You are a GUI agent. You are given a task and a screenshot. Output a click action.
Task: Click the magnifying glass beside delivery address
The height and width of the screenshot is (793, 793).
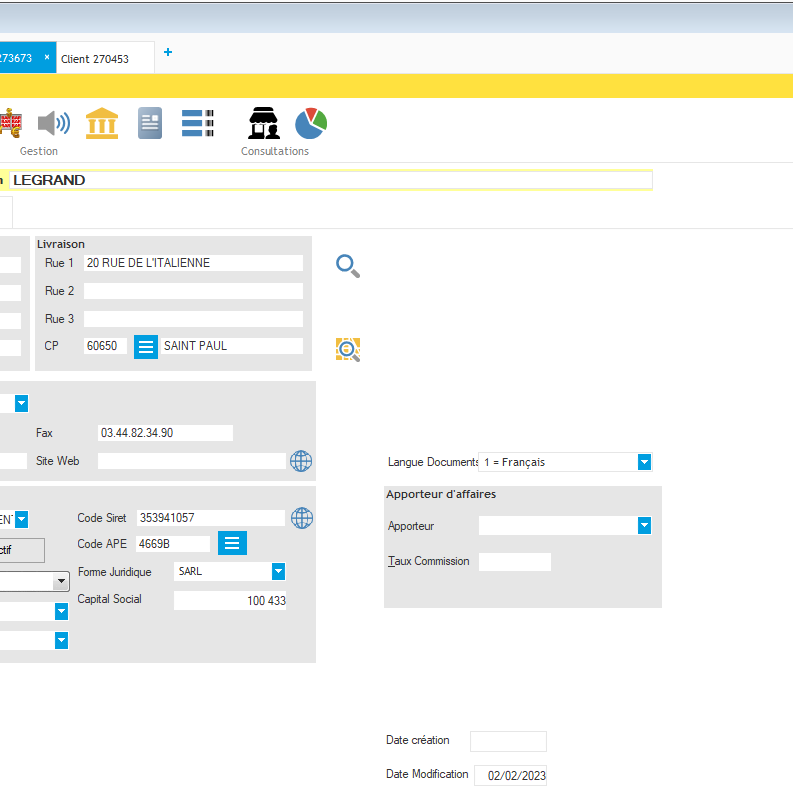347,265
